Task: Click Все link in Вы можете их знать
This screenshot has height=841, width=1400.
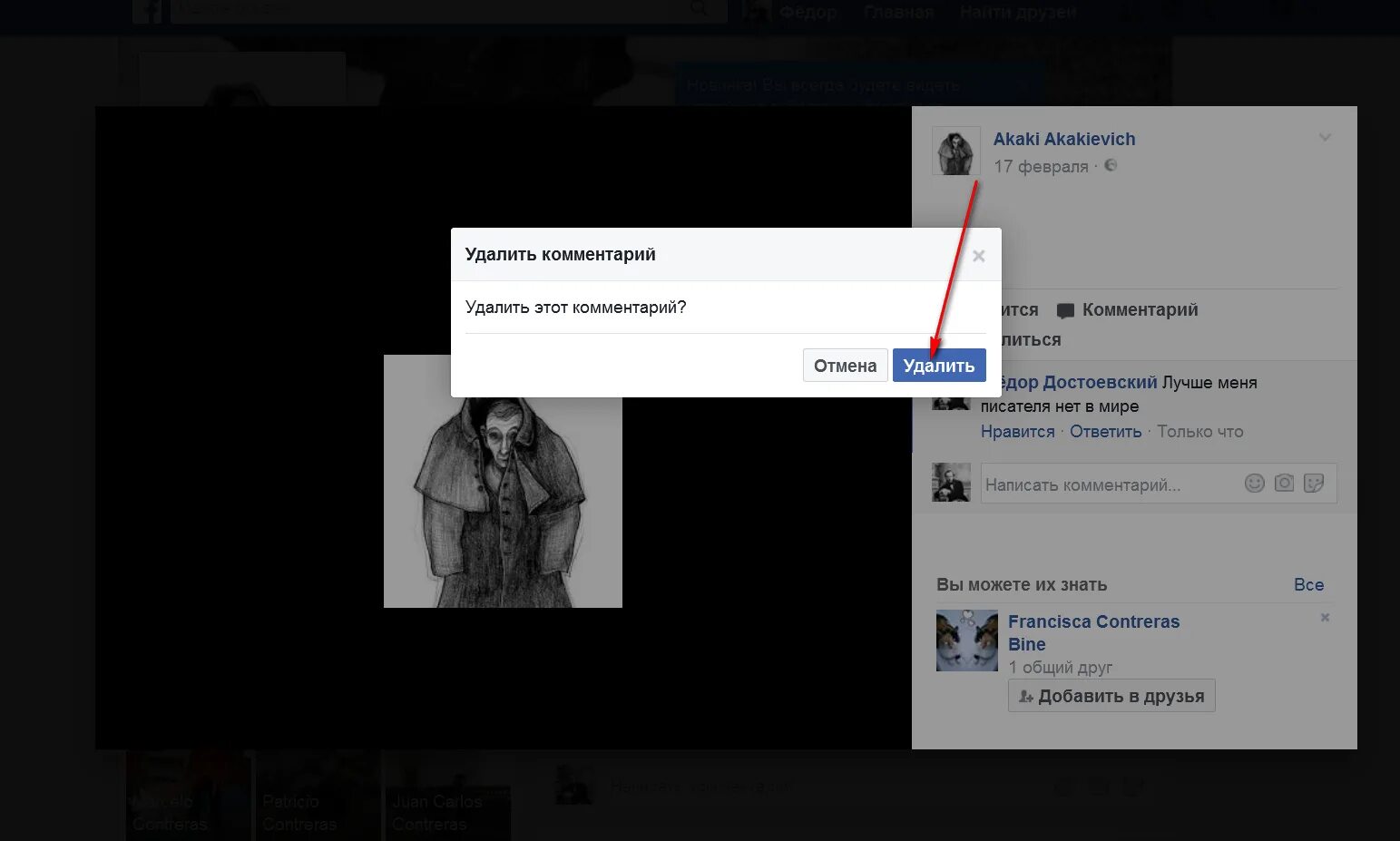Action: [x=1308, y=585]
